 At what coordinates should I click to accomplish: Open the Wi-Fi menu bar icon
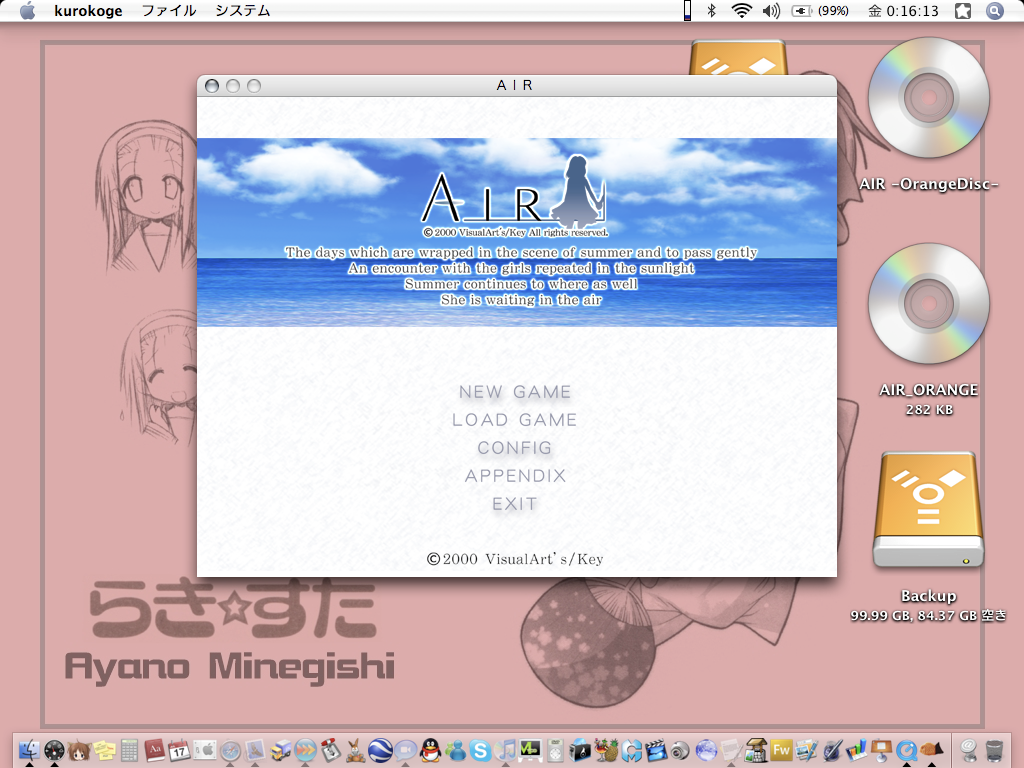click(x=741, y=11)
